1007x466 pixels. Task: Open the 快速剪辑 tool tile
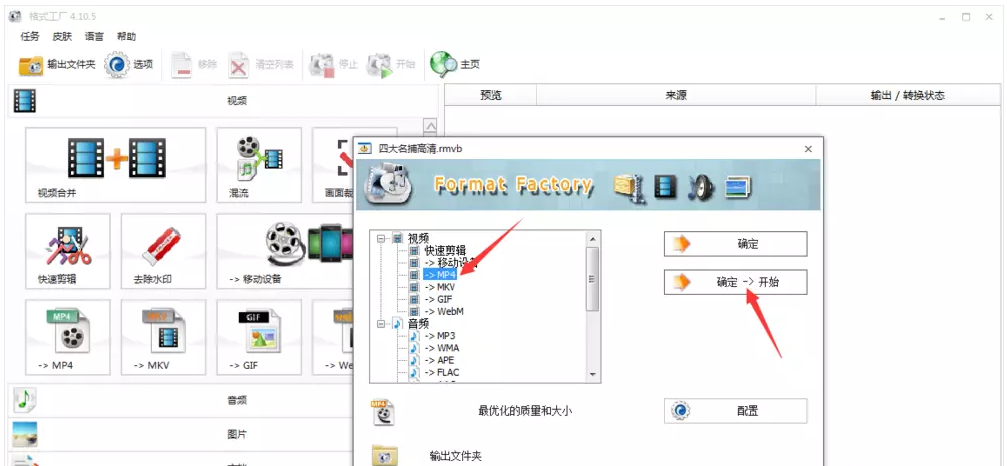67,252
